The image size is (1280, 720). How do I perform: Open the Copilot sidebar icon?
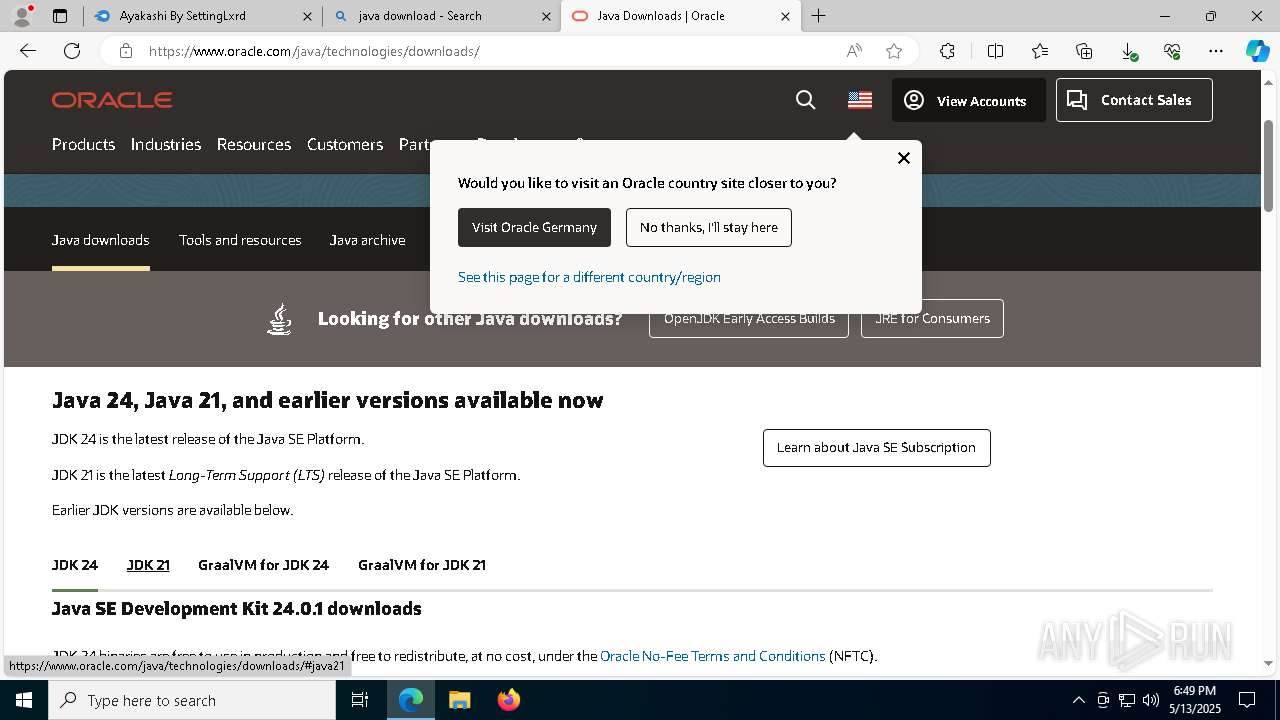[1258, 51]
